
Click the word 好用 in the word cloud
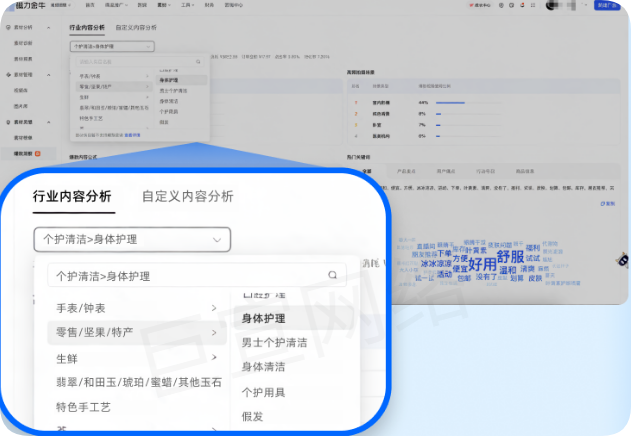[482, 264]
